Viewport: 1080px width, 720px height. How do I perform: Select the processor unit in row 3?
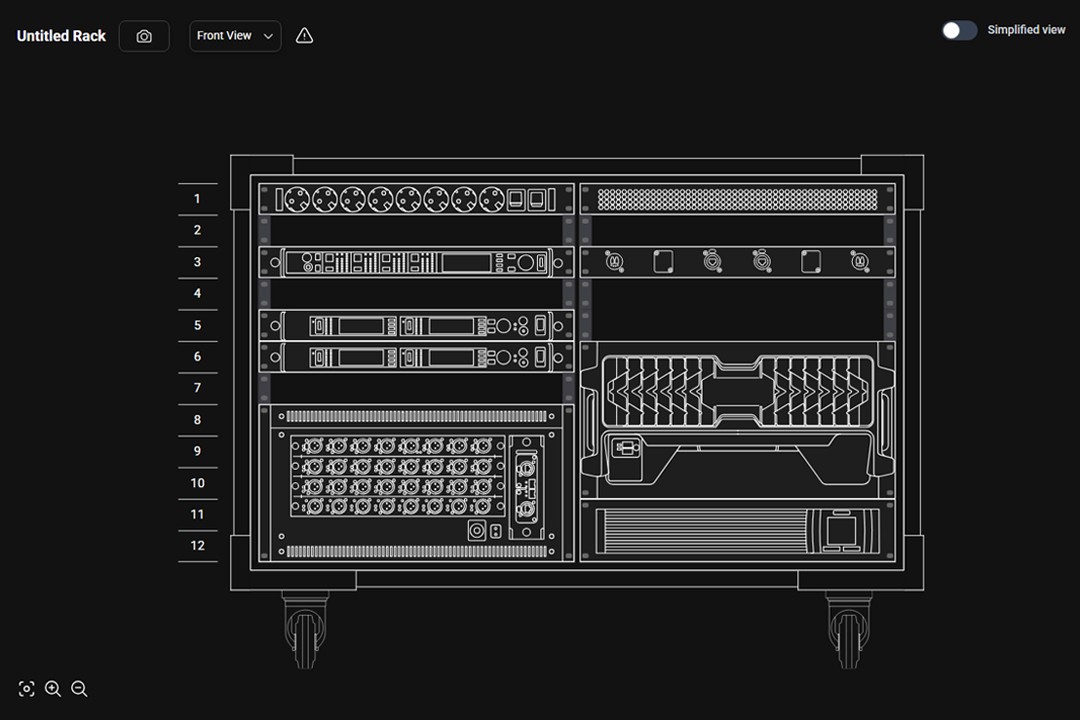(x=416, y=263)
